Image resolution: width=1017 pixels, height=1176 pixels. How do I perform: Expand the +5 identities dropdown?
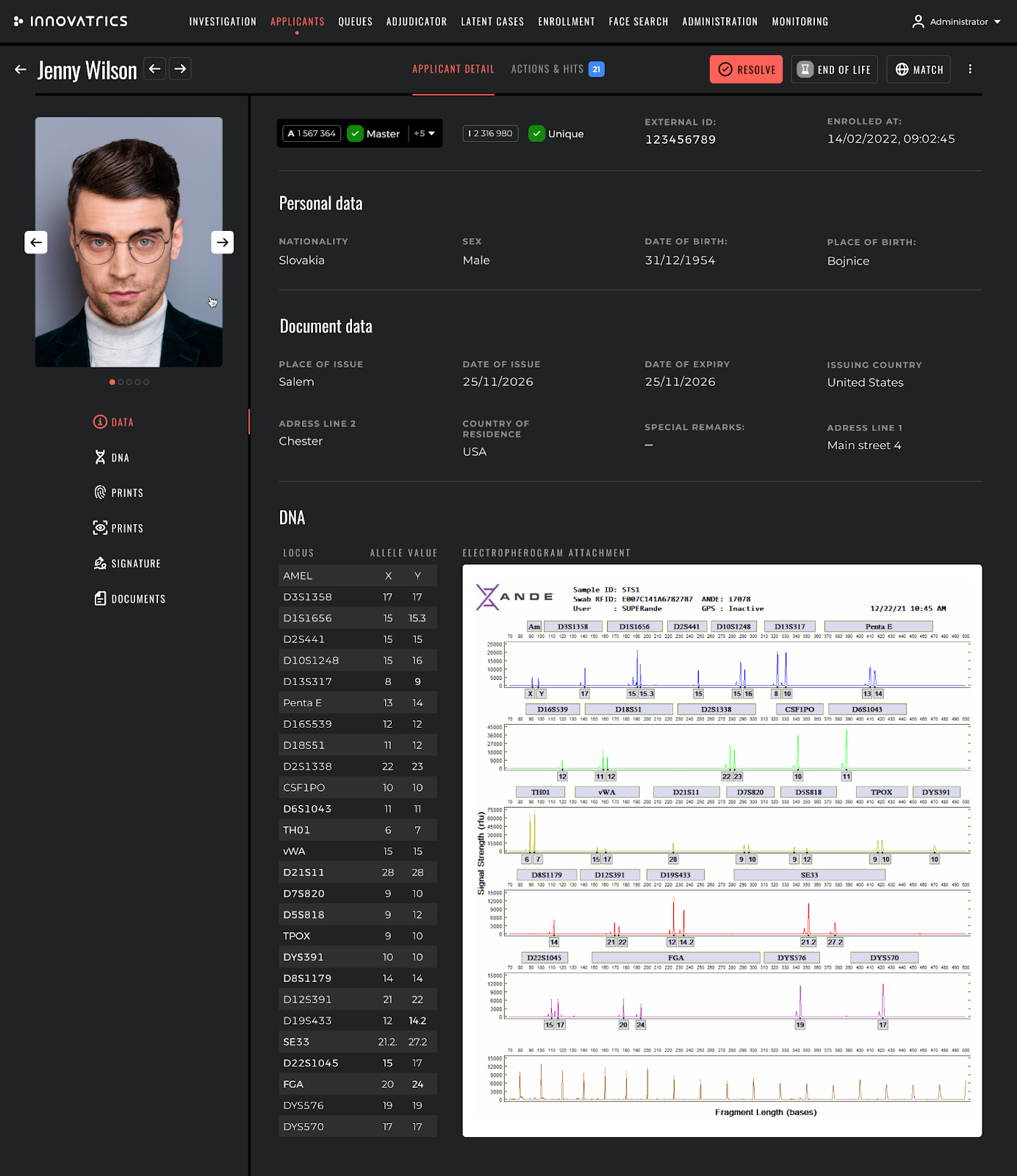click(425, 134)
